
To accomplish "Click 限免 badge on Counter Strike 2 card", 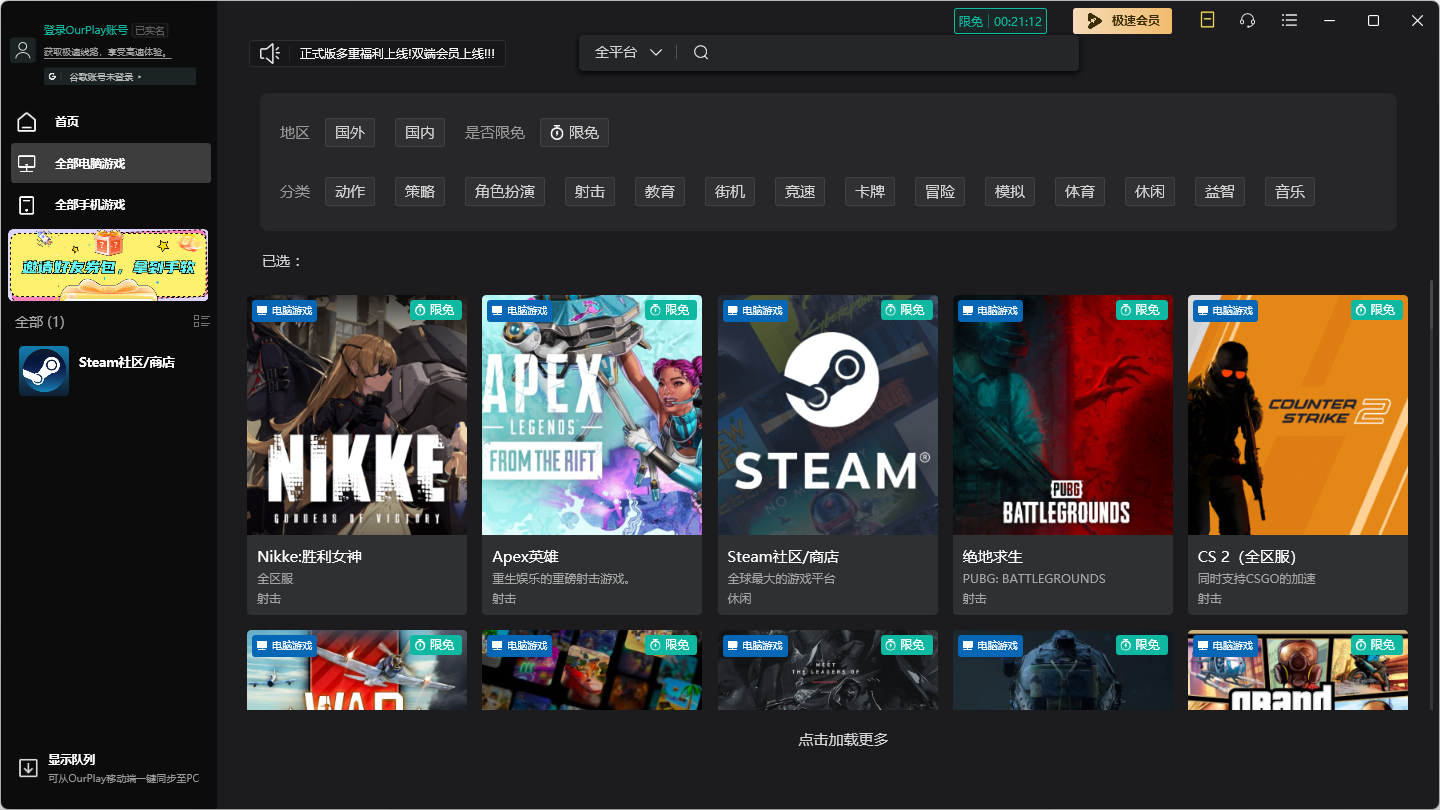I will [1377, 310].
